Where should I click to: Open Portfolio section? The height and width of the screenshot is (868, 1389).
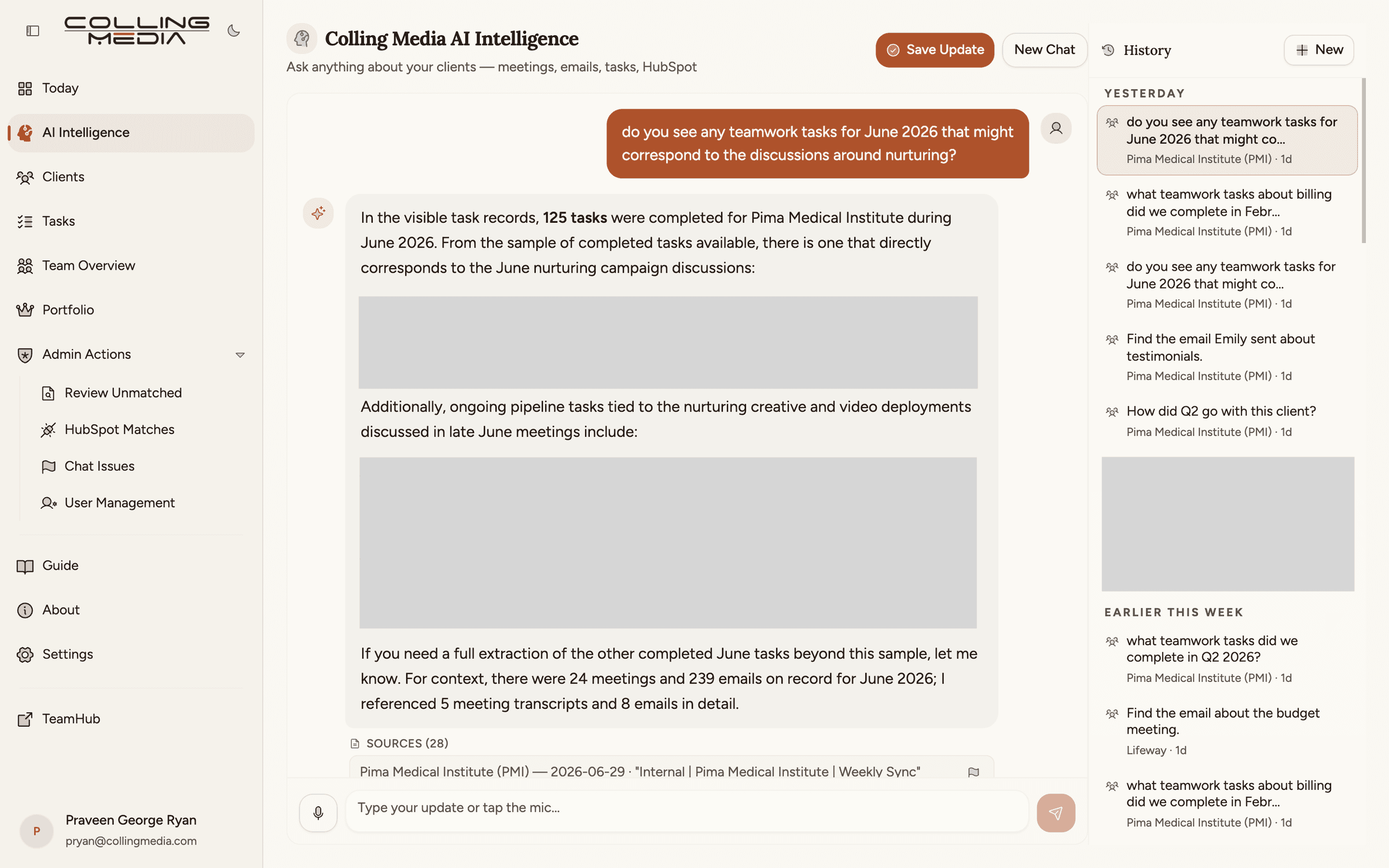(131, 310)
